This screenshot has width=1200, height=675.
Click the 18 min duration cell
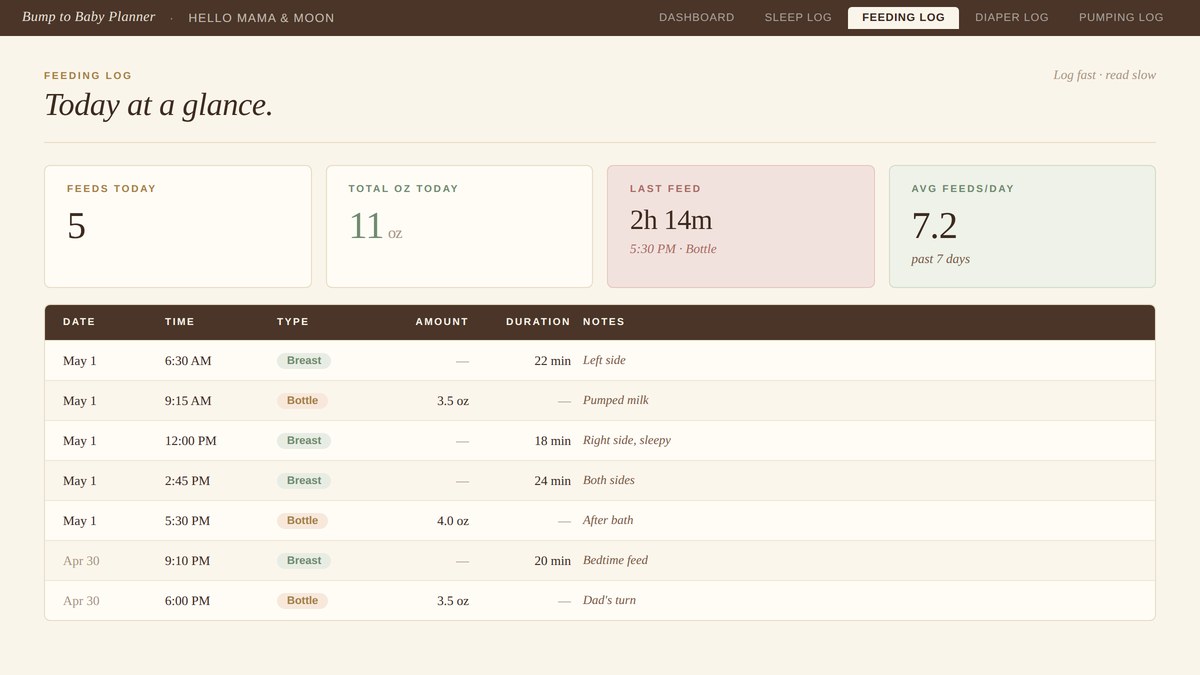pos(552,441)
